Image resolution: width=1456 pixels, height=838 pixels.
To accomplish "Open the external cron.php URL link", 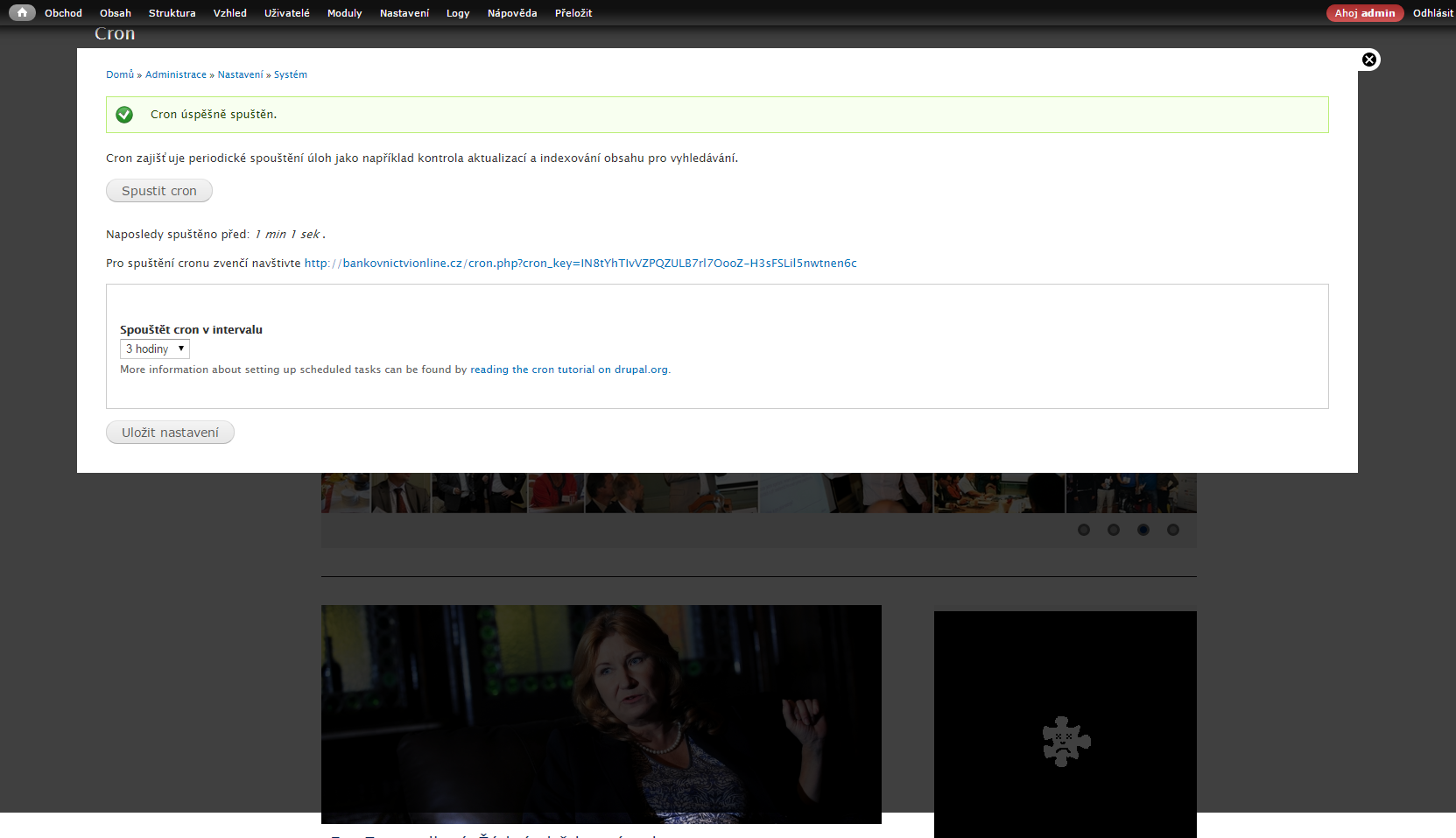I will coord(580,263).
